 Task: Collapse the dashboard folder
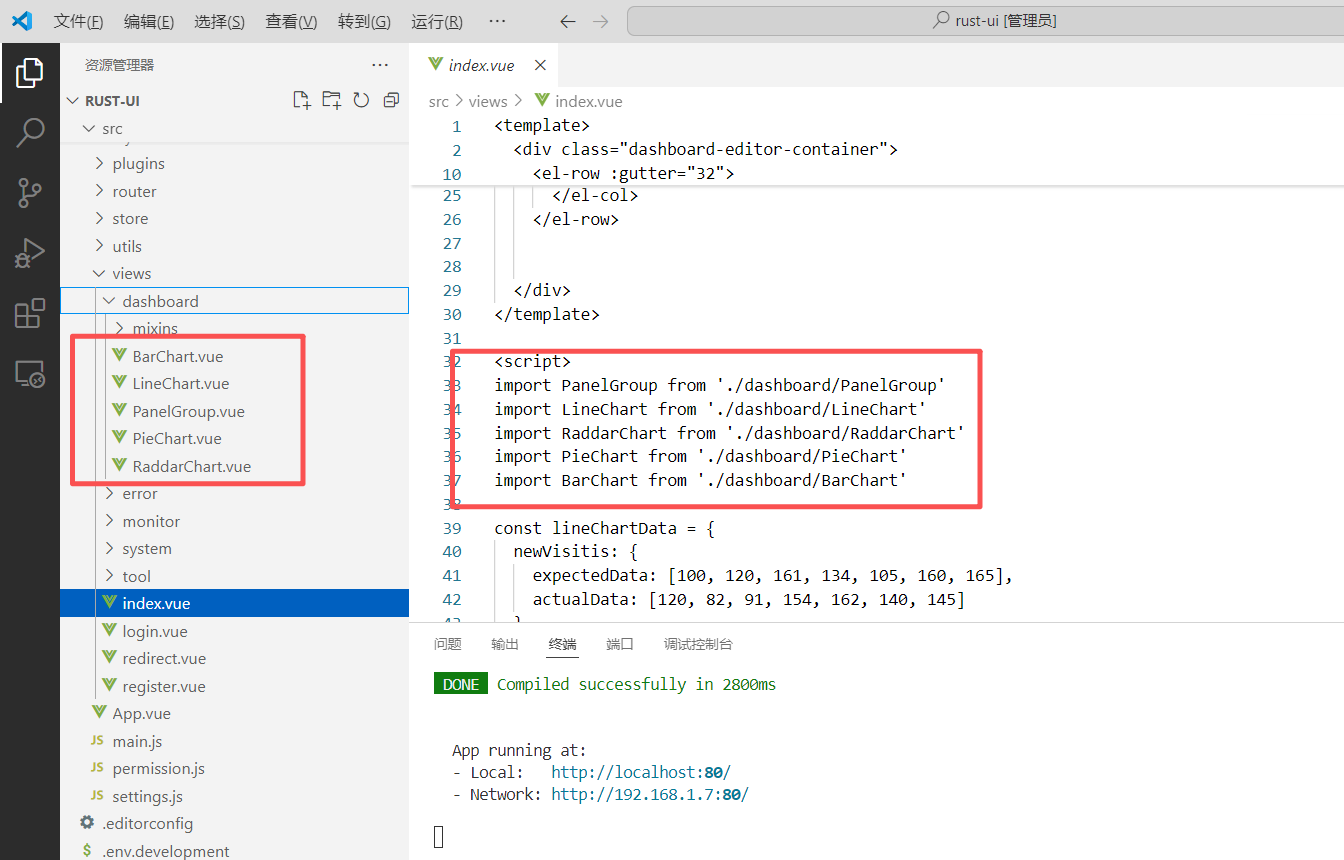160,301
